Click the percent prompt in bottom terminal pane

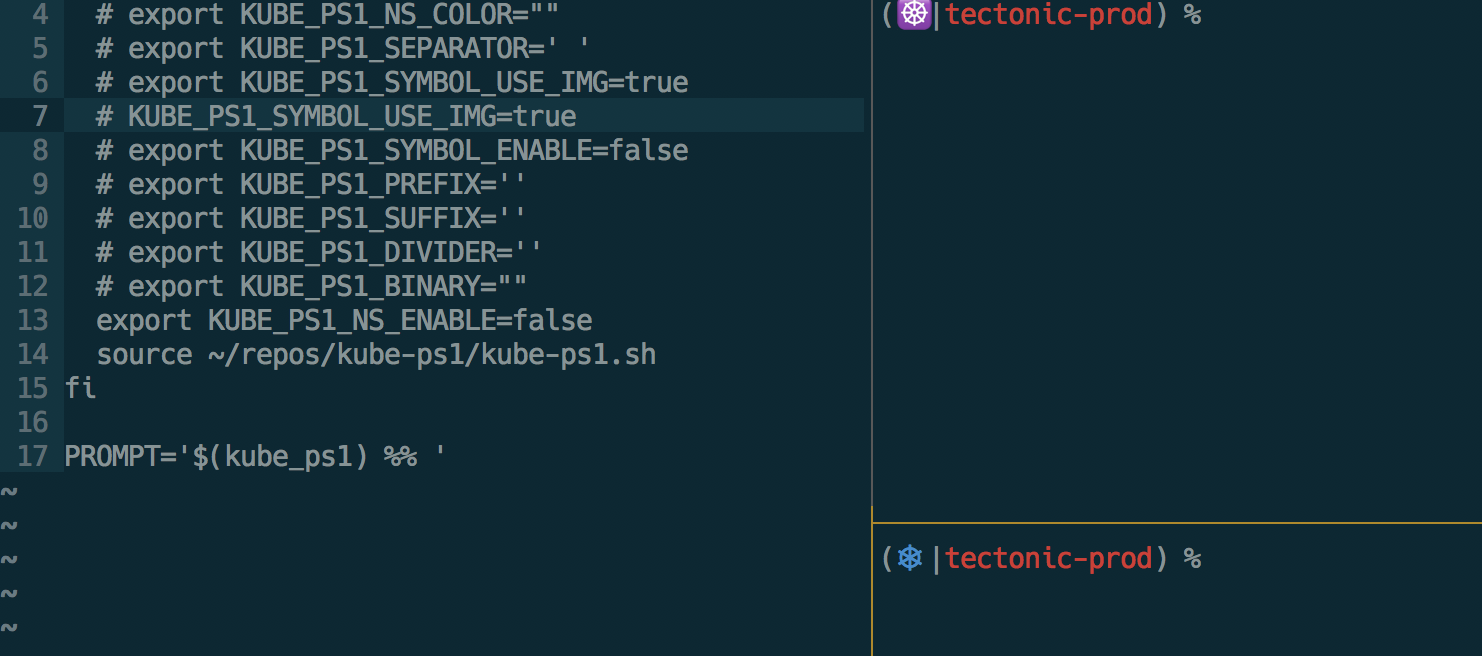[1192, 558]
